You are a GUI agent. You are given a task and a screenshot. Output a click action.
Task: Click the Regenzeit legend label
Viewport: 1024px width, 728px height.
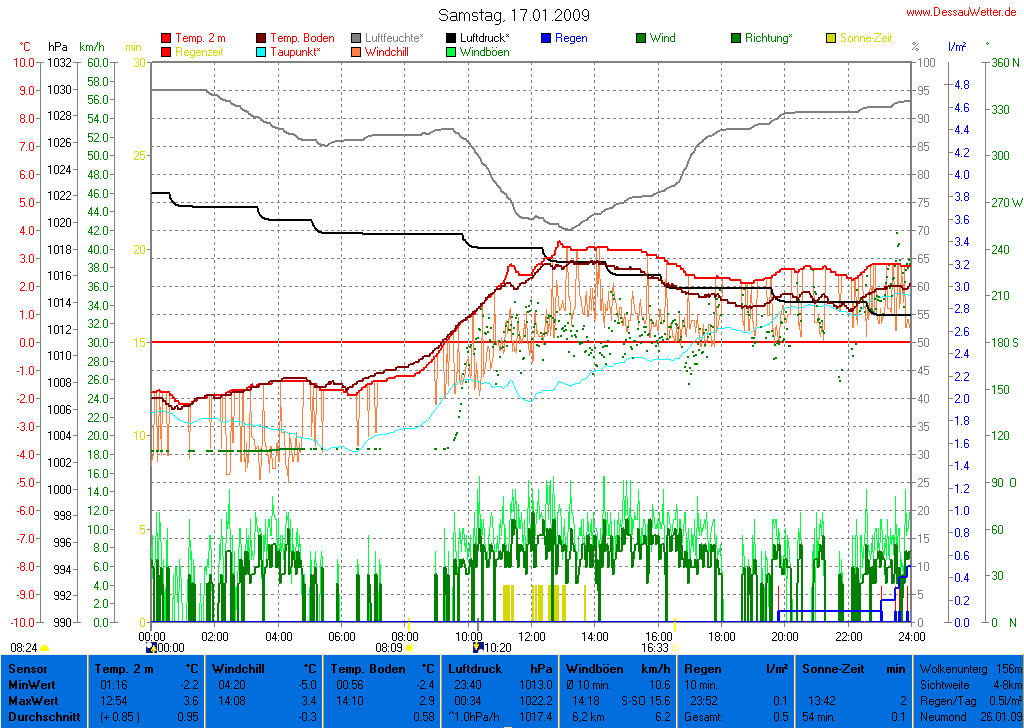[199, 51]
